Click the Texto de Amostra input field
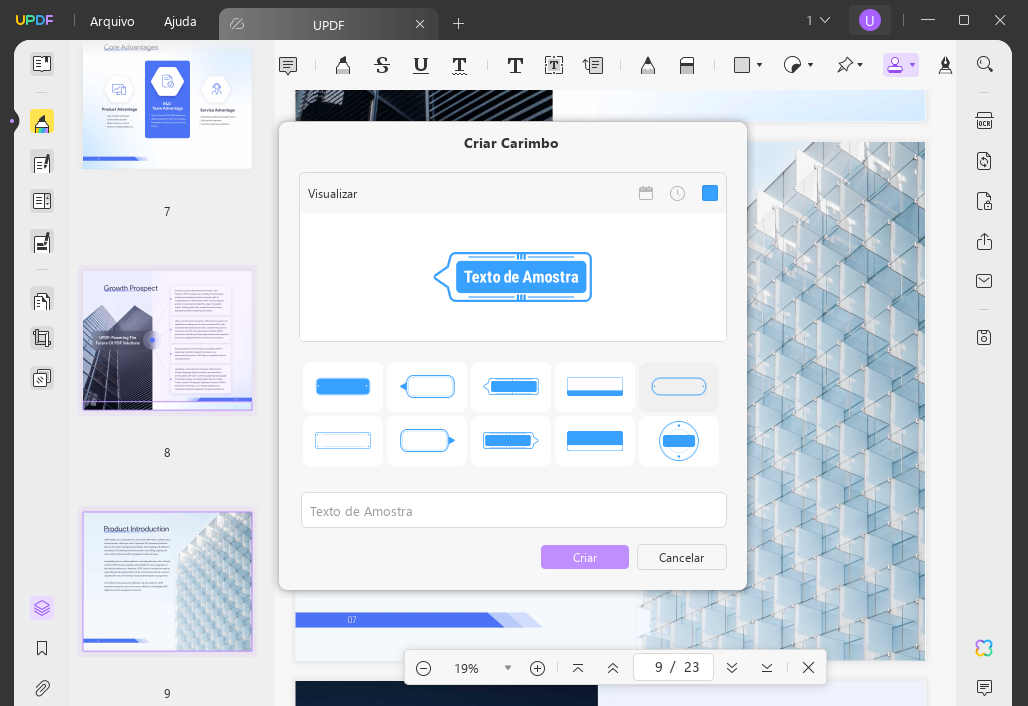Image resolution: width=1028 pixels, height=706 pixels. tap(513, 510)
